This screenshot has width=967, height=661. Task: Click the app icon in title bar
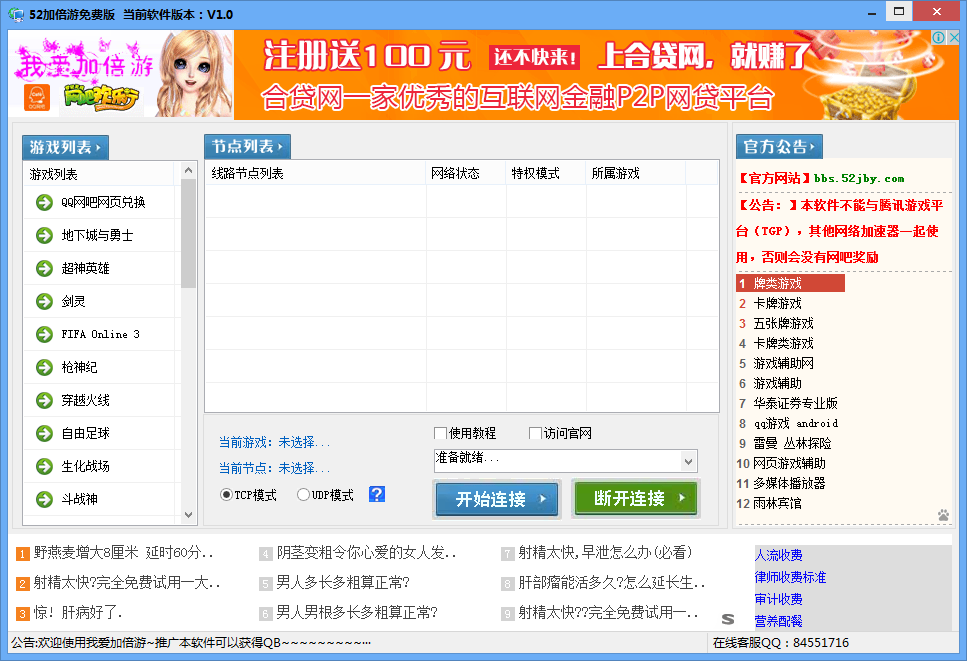click(16, 14)
